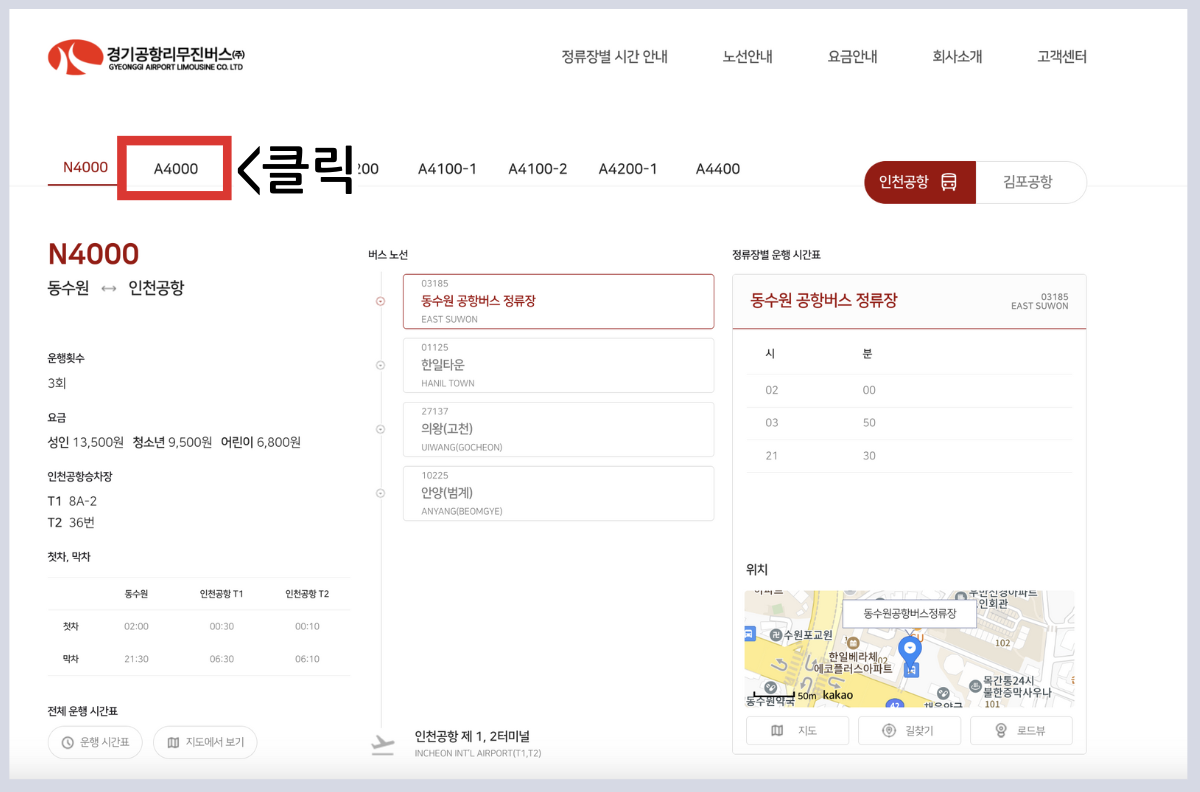Image resolution: width=1200 pixels, height=792 pixels.
Task: Switch to the A4000 route tab
Action: click(x=175, y=168)
